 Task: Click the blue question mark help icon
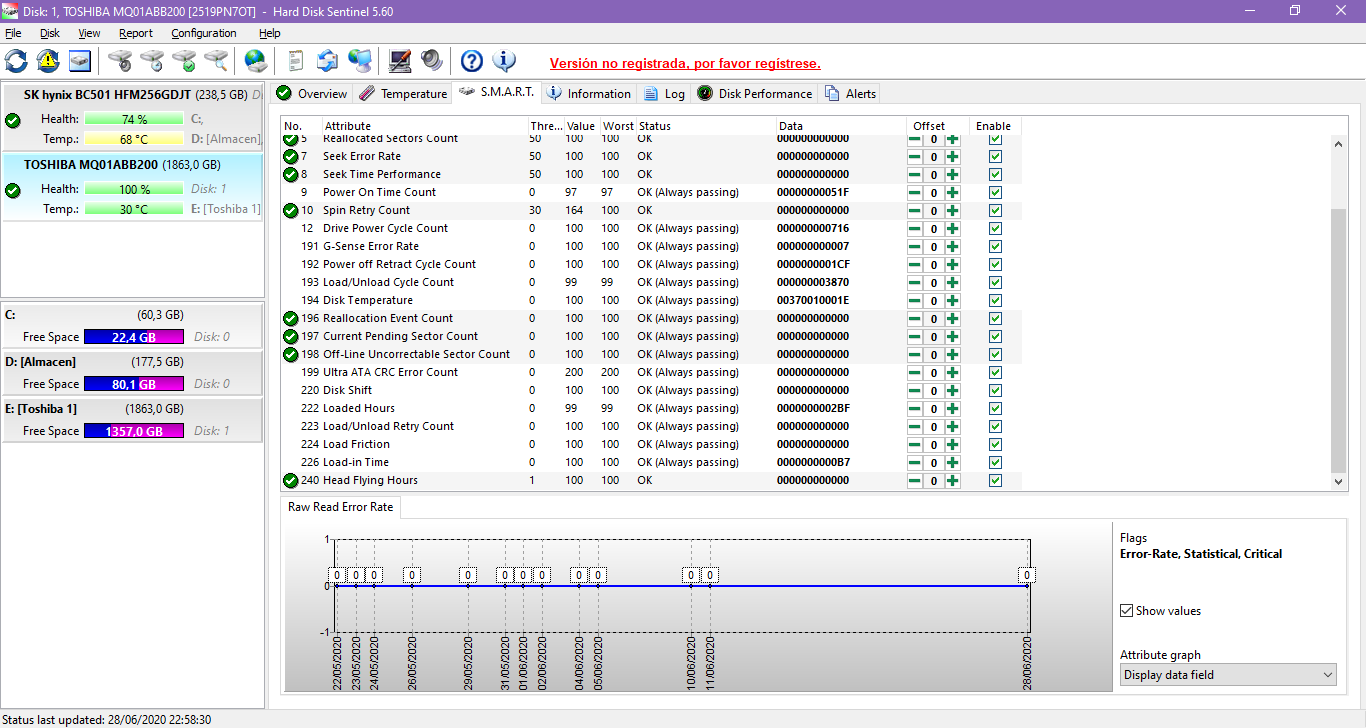(x=472, y=61)
